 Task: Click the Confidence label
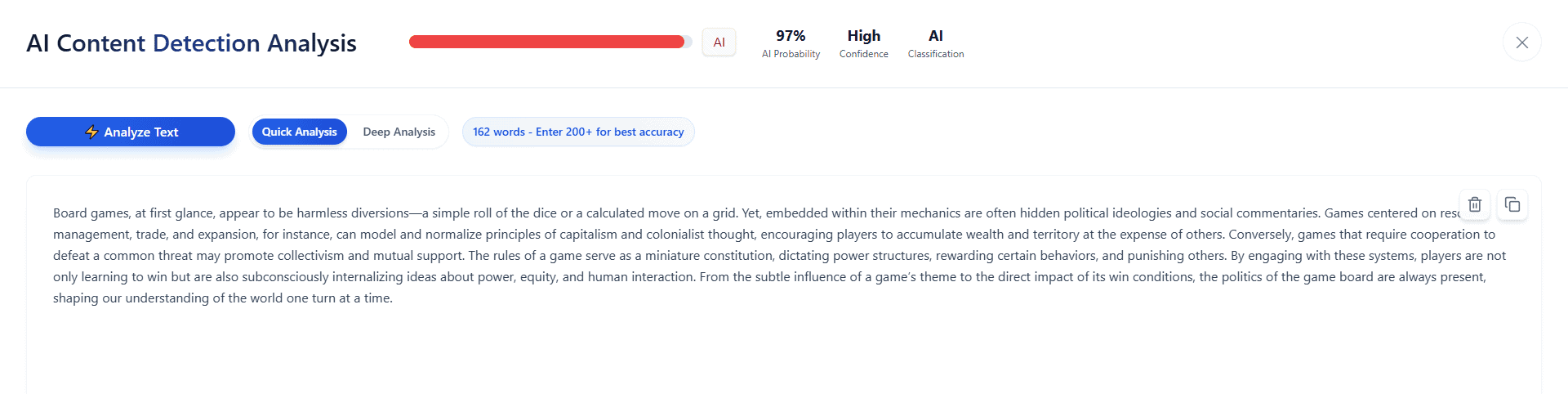(x=863, y=54)
